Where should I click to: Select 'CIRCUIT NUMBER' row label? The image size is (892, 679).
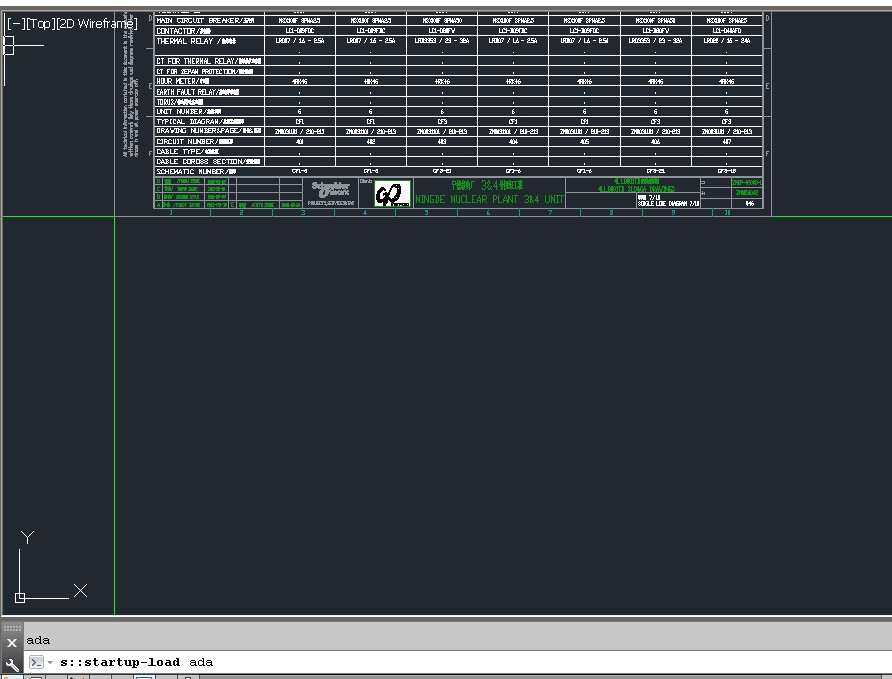coord(195,141)
